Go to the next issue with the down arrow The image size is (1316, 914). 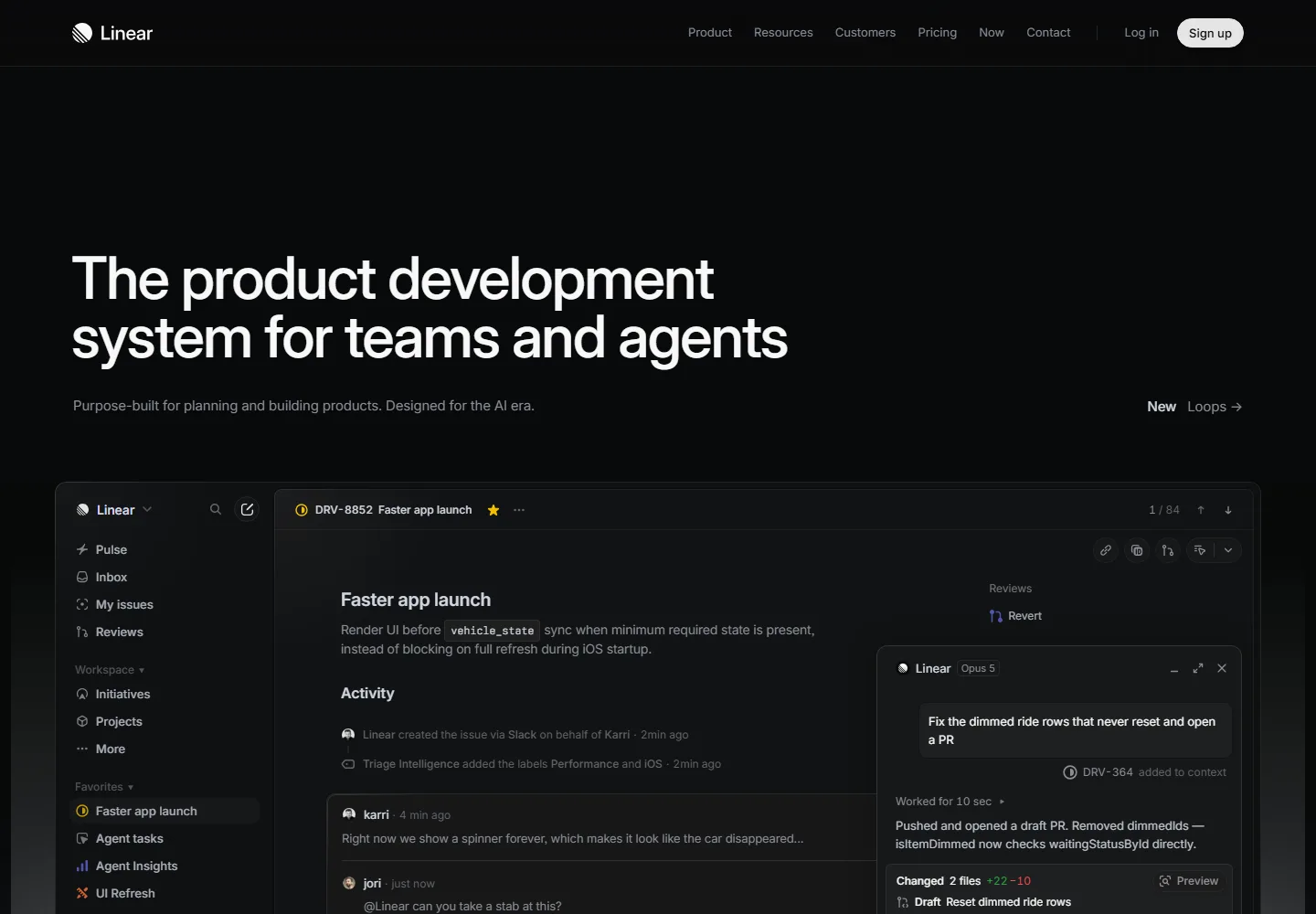click(1228, 510)
